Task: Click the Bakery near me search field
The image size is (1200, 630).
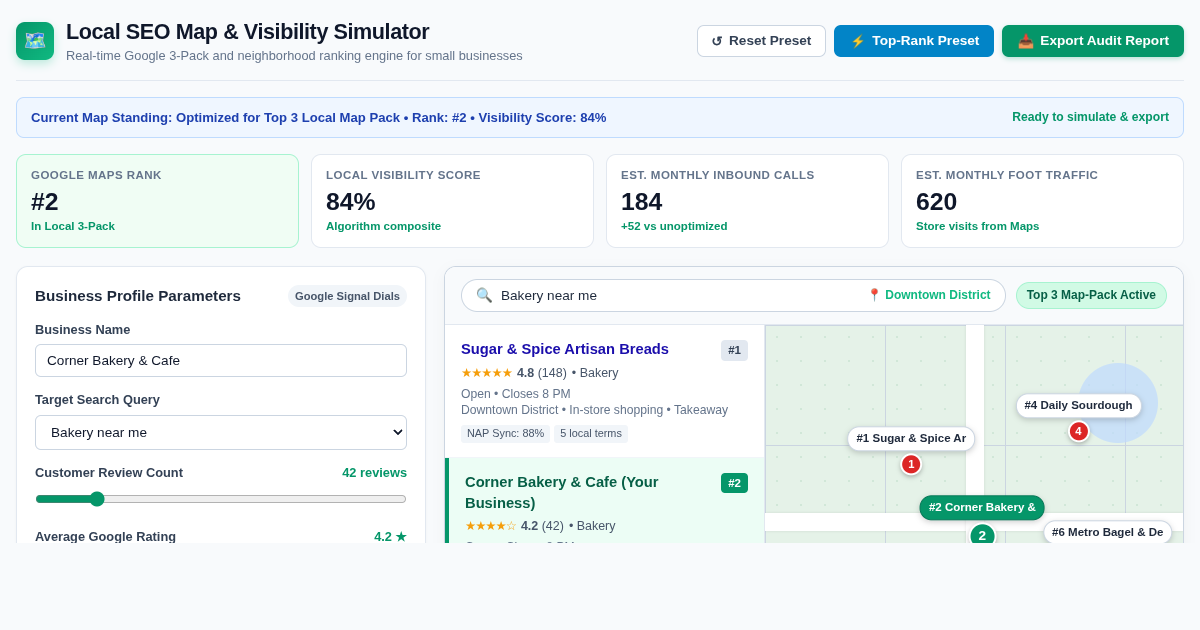Action: tap(733, 295)
